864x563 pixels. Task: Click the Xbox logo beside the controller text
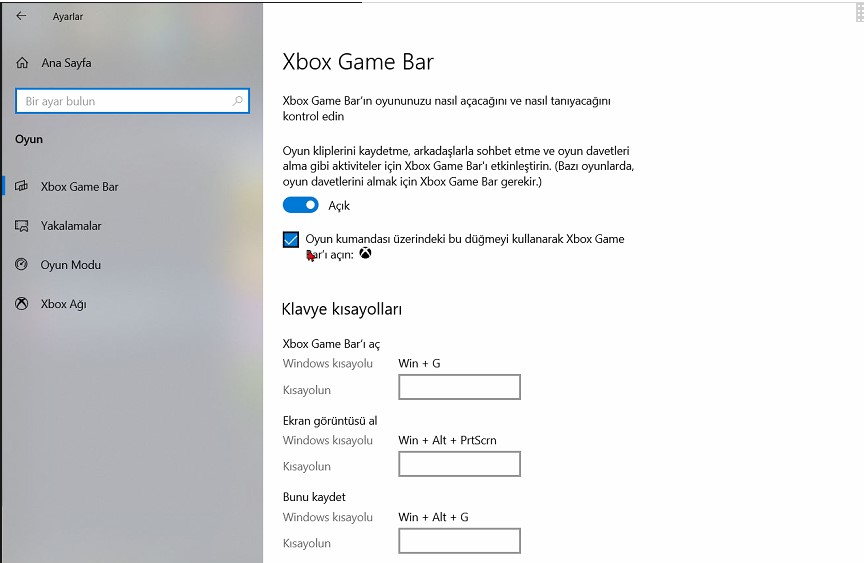coord(366,254)
